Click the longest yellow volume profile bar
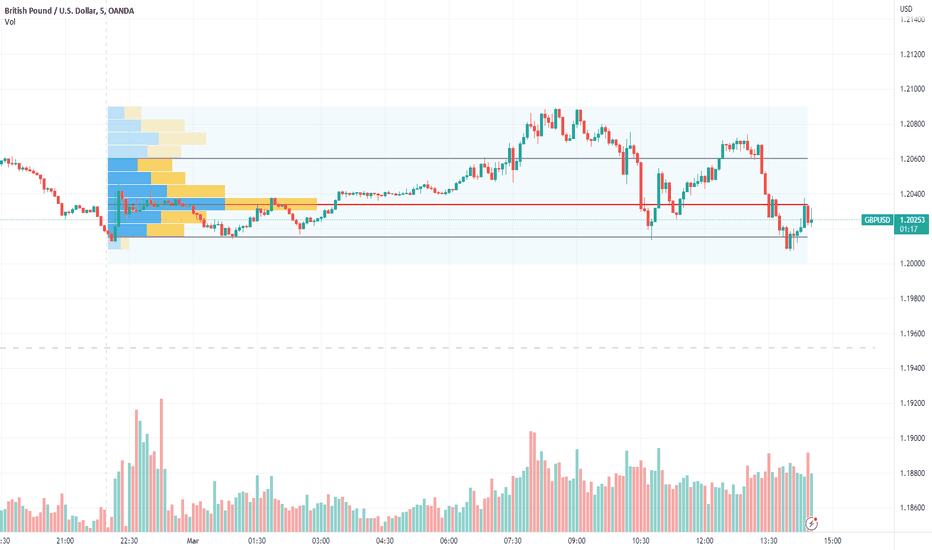 [271, 204]
